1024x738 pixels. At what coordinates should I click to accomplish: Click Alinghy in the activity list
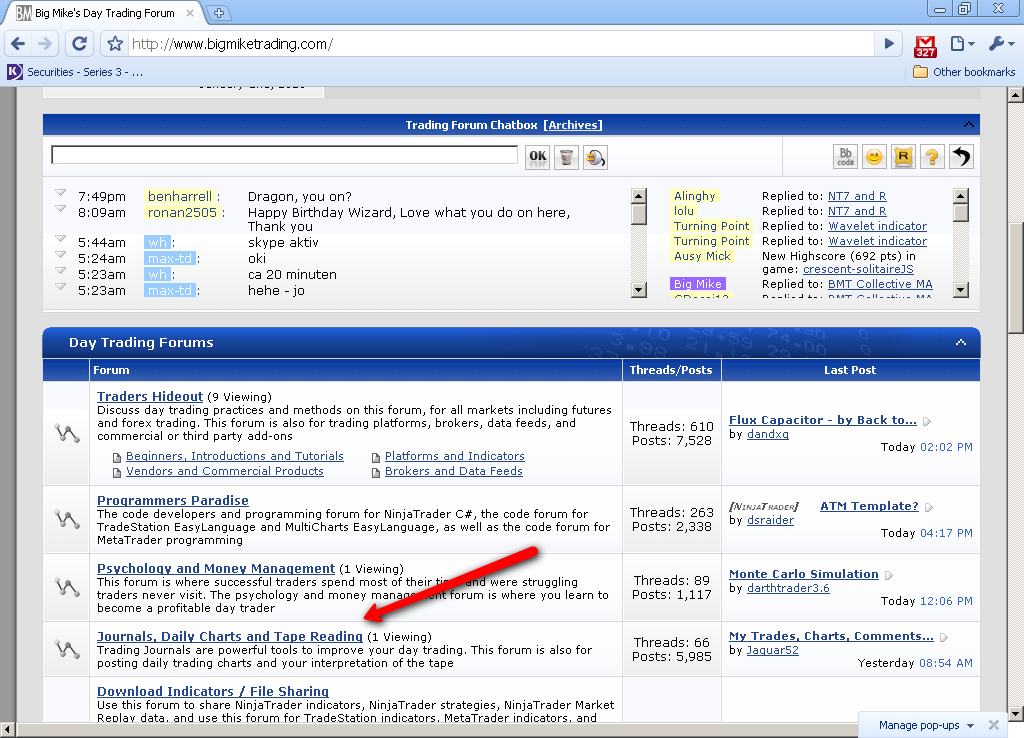point(694,196)
